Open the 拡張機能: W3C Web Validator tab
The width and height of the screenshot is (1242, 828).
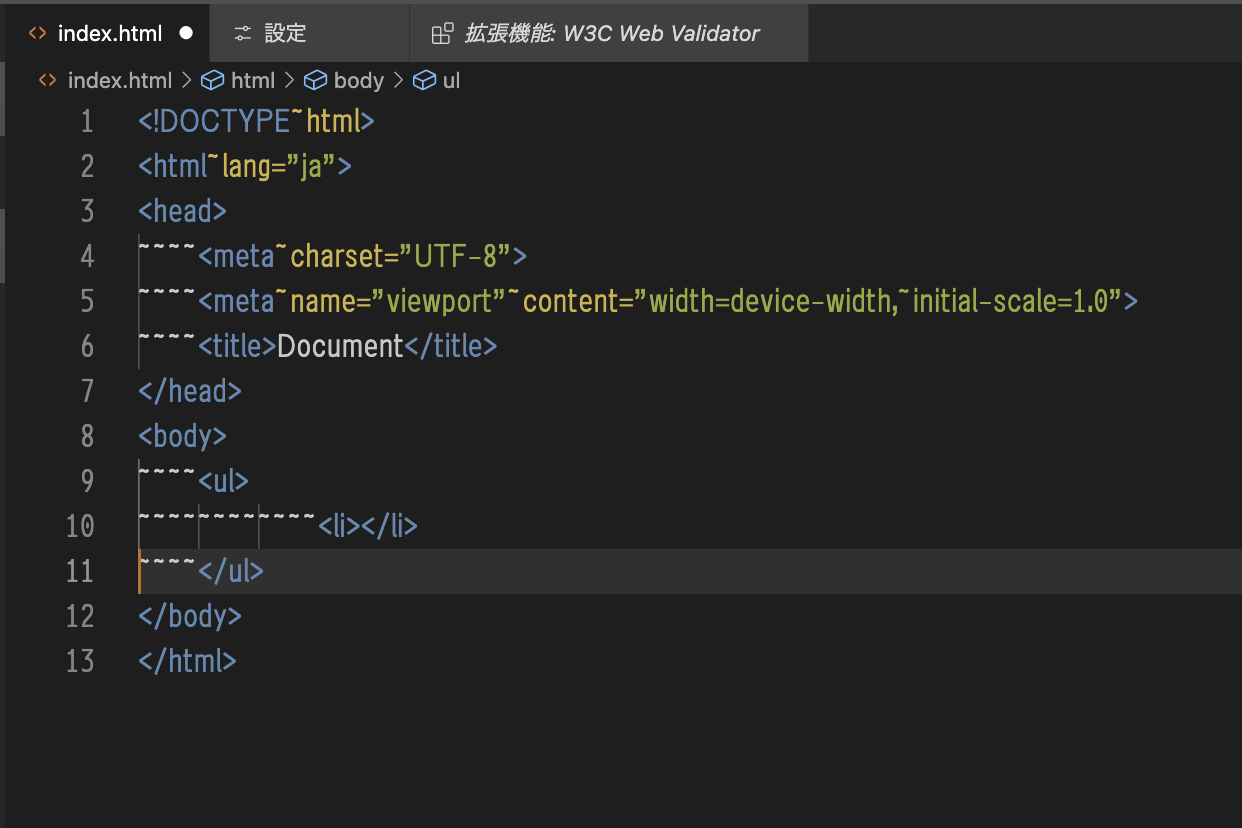click(x=611, y=33)
